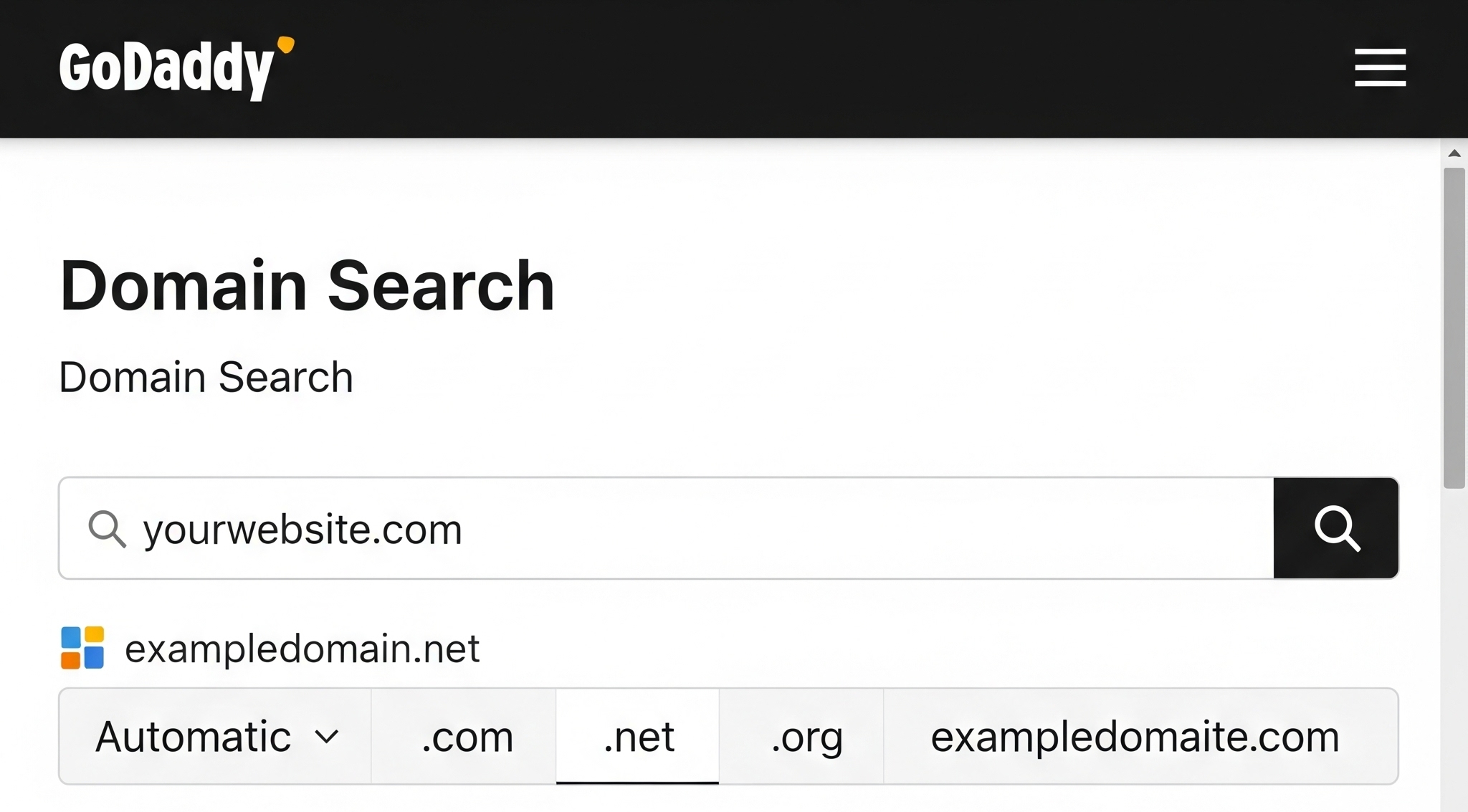
Task: Click the Domain Search bold heading
Action: point(307,286)
